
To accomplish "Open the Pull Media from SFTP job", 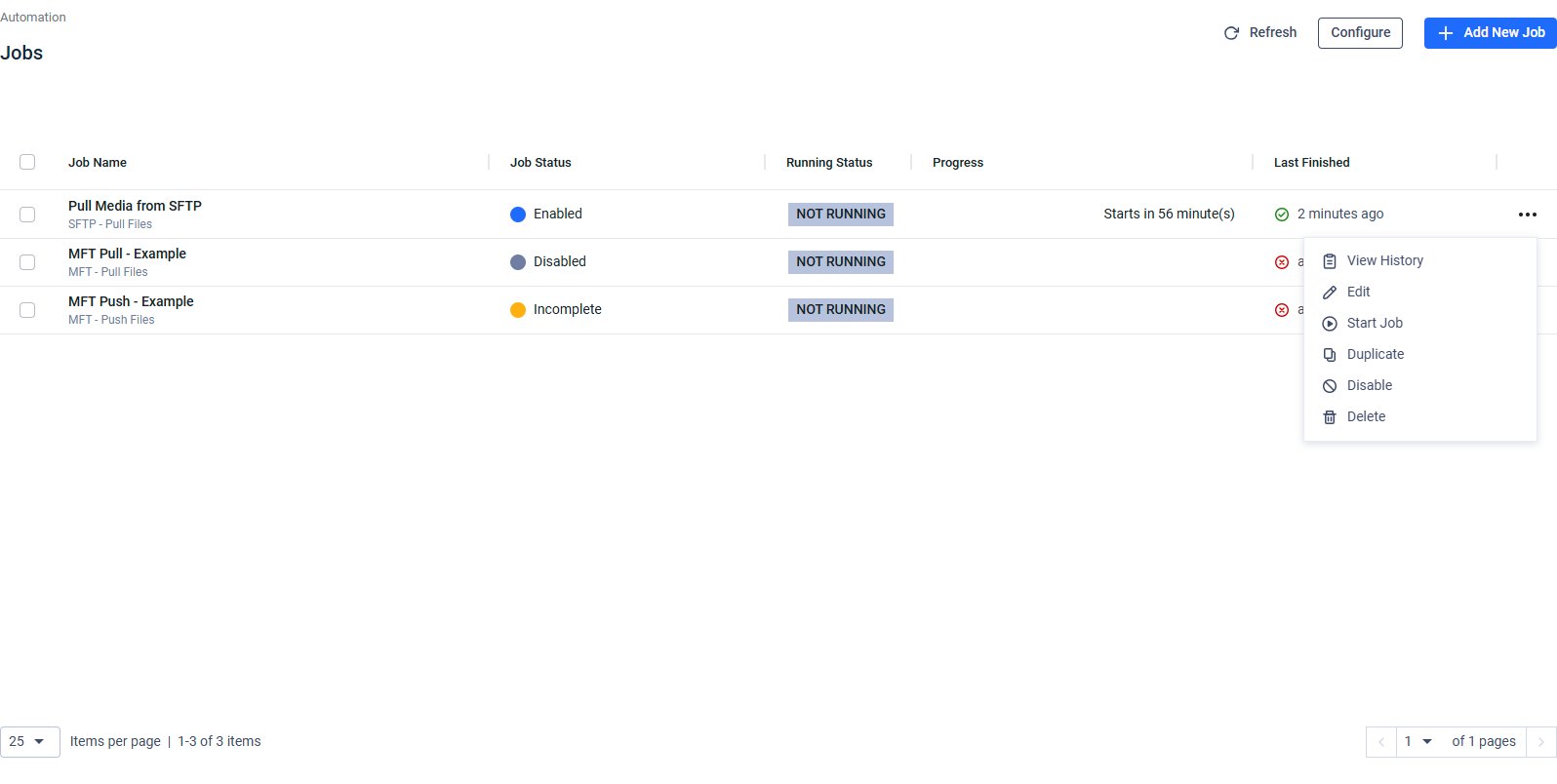I will click(135, 207).
